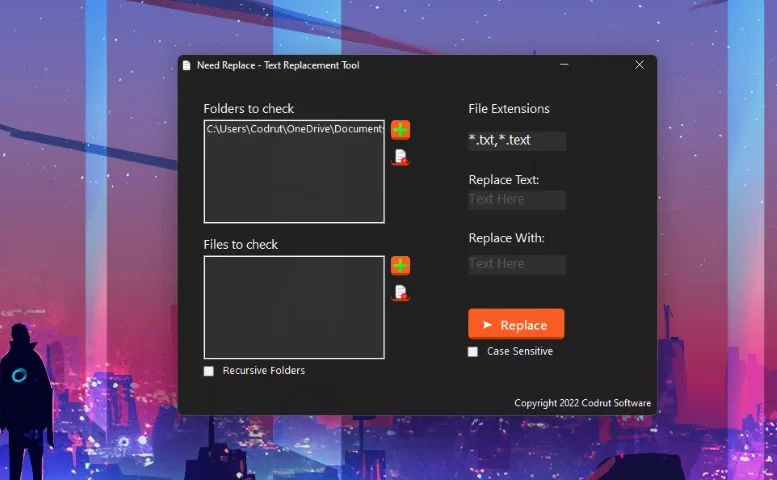This screenshot has height=480, width=777.
Task: Click the app document icon in the title bar
Action: 187,65
